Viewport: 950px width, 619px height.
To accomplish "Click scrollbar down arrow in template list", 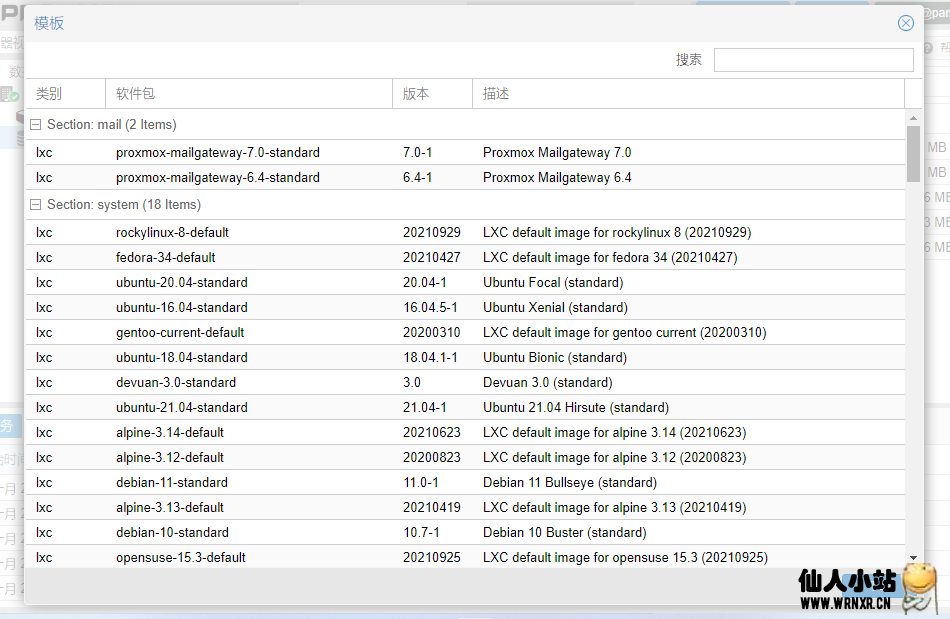I will [x=913, y=558].
